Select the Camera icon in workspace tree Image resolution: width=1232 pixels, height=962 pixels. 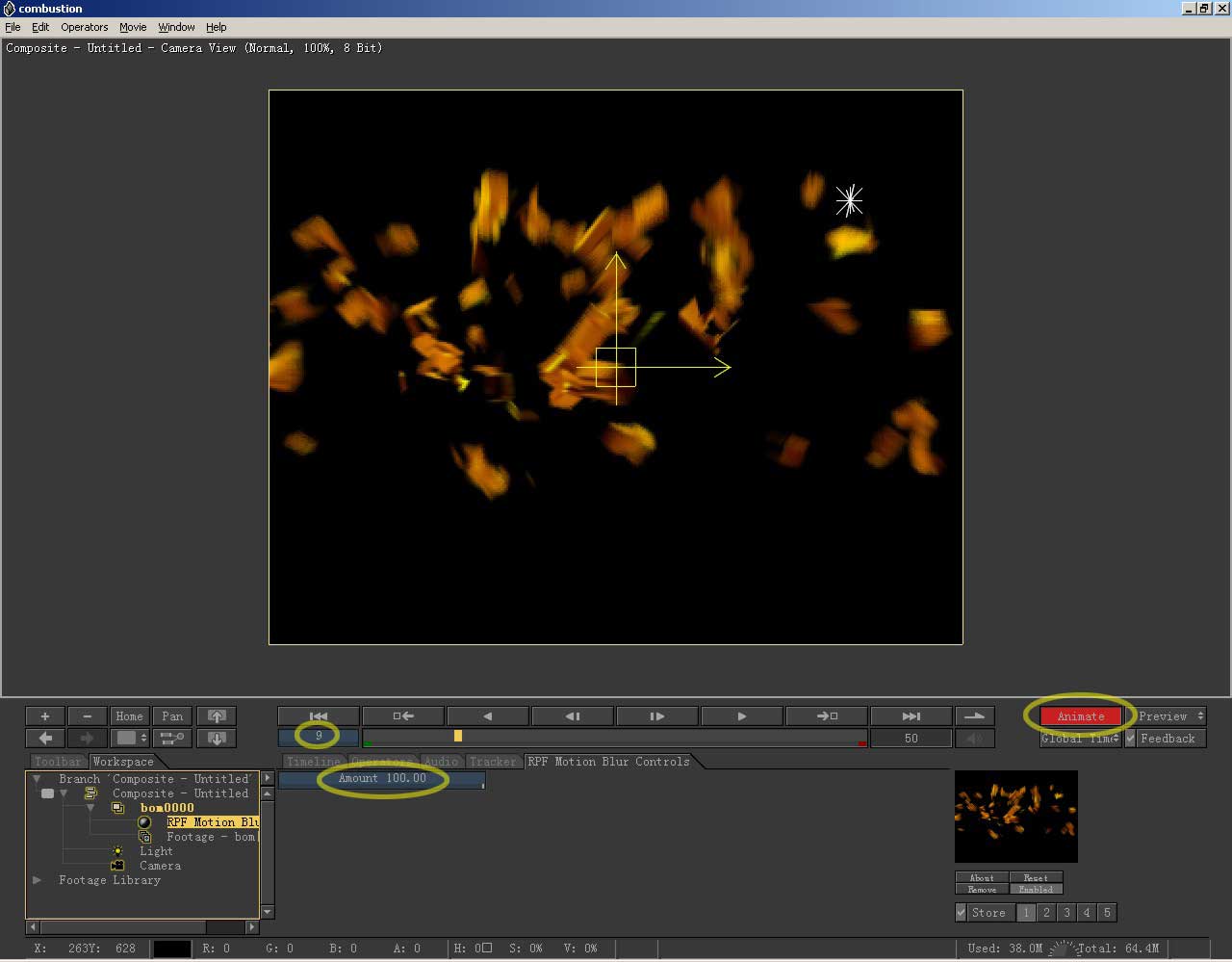point(117,866)
